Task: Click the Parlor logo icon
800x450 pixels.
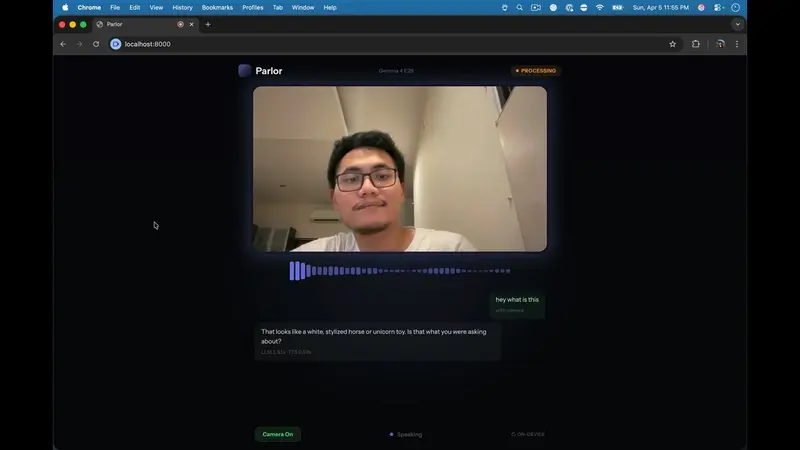Action: pyautogui.click(x=244, y=70)
